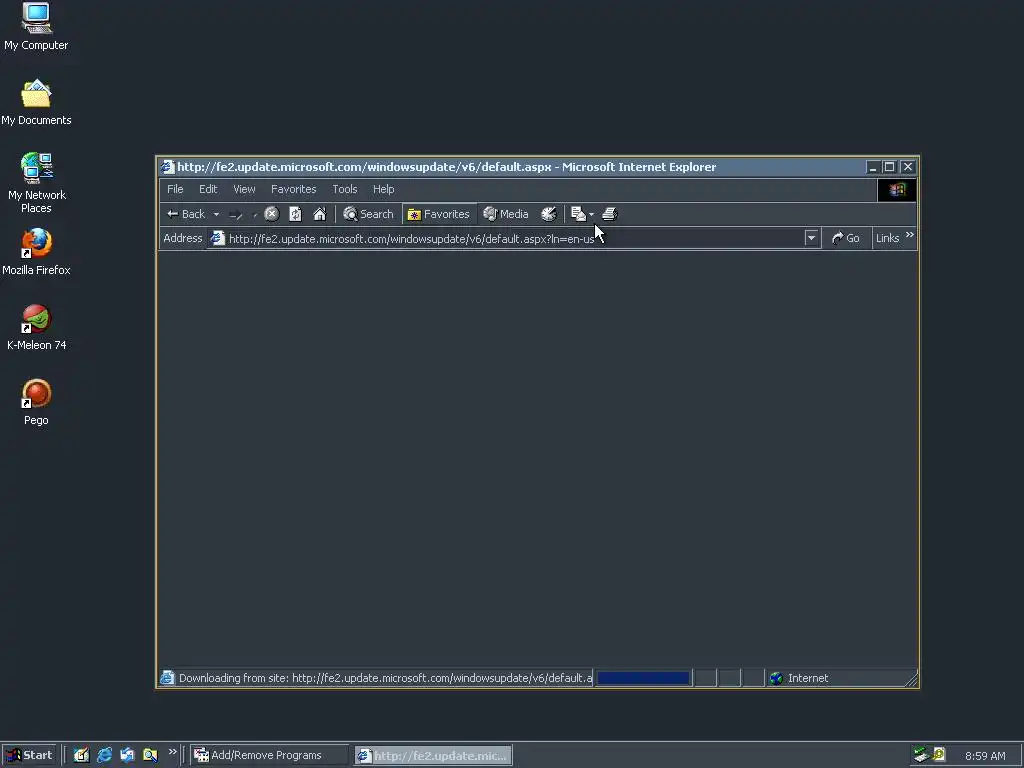The height and width of the screenshot is (768, 1024).
Task: Open the History toolbar icon
Action: coord(549,214)
